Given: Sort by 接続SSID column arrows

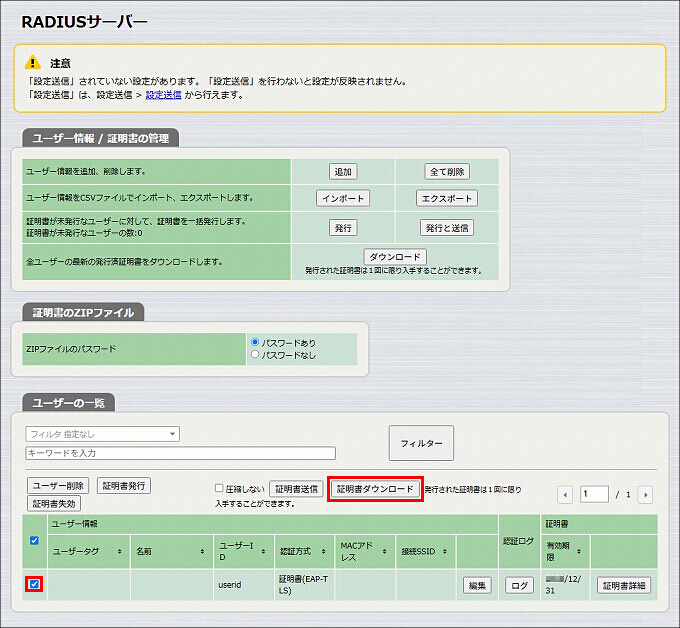Looking at the screenshot, I should coord(445,552).
